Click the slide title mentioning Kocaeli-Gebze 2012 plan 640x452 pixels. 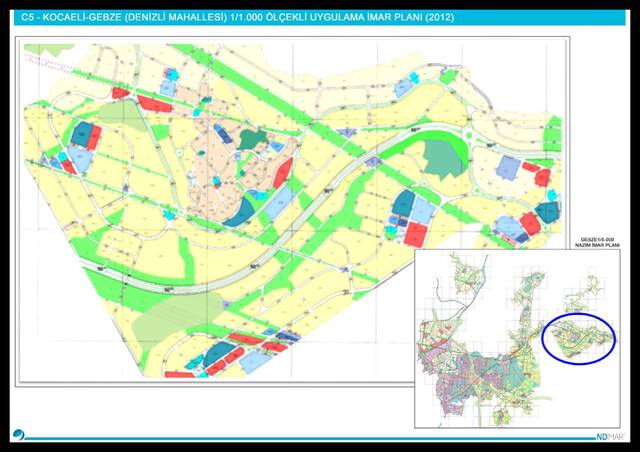[238, 18]
